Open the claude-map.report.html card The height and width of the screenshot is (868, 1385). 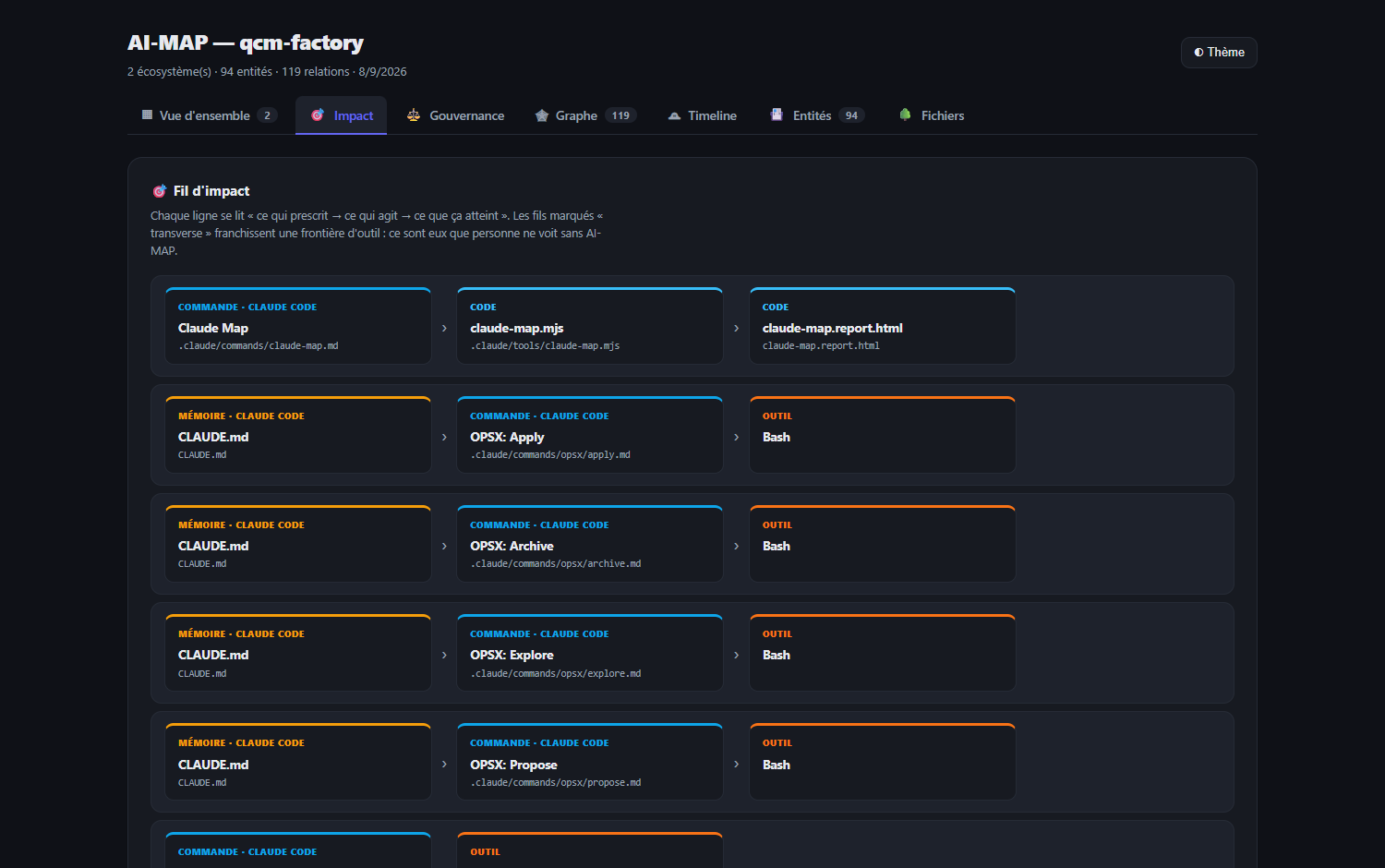pyautogui.click(x=883, y=326)
